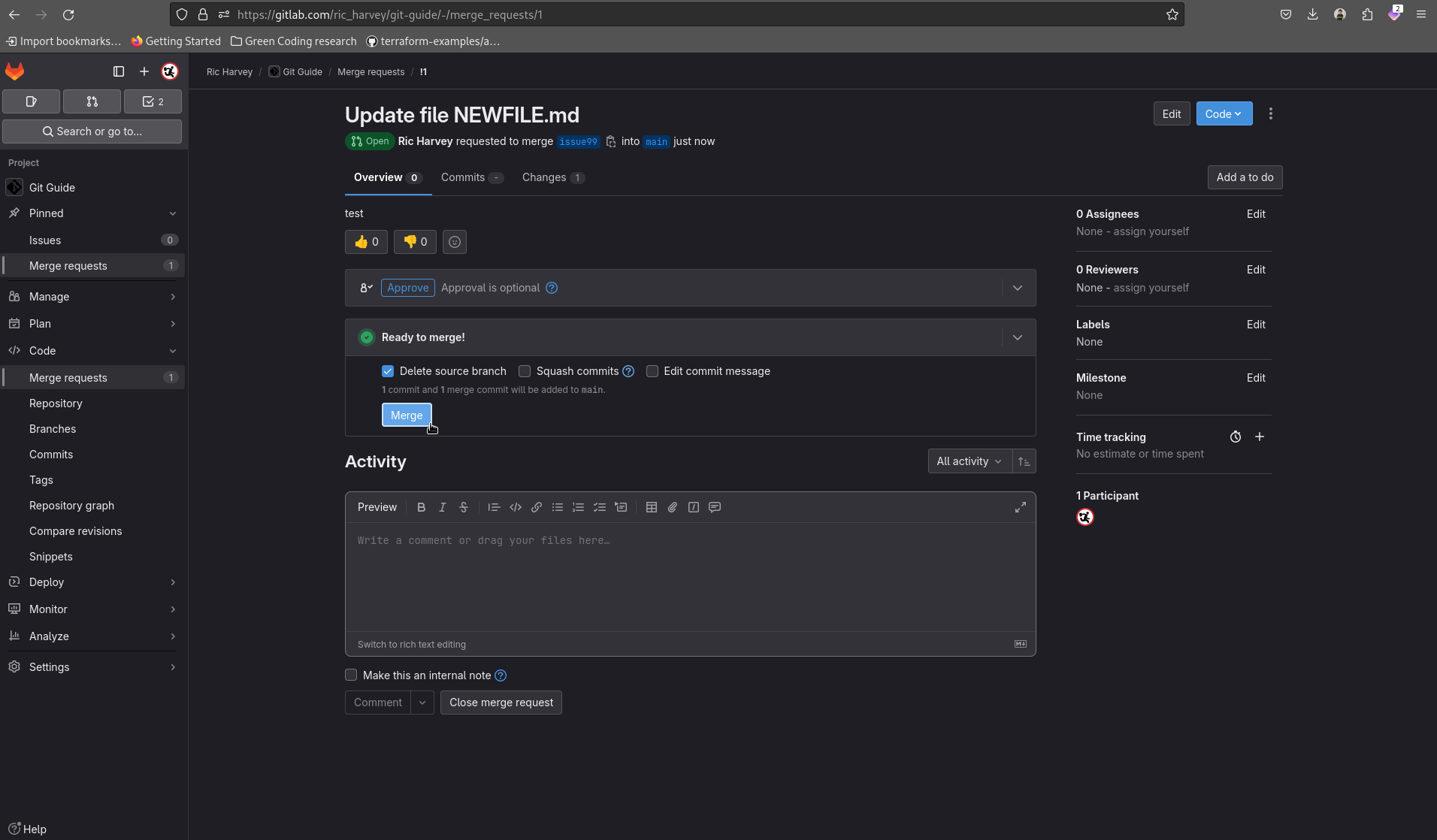
Task: Apply bold formatting in comment editor
Action: coord(422,507)
